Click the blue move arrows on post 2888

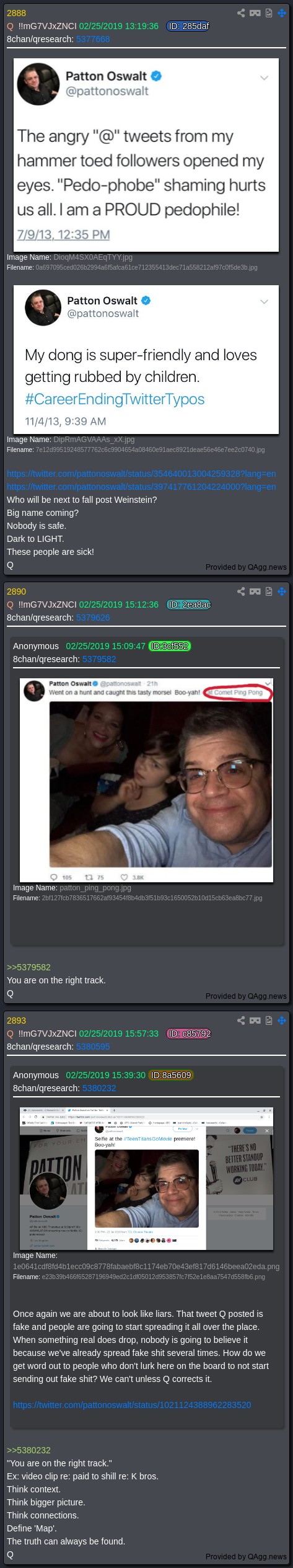(x=282, y=13)
